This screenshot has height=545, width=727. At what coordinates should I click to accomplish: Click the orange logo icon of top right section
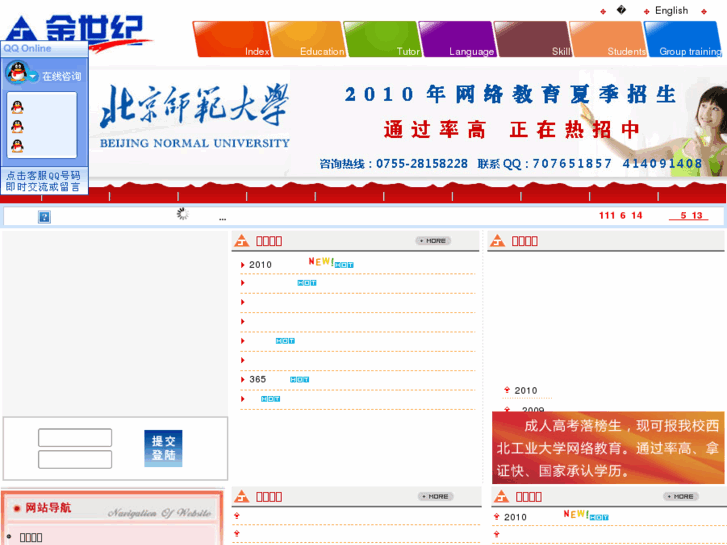(497, 241)
